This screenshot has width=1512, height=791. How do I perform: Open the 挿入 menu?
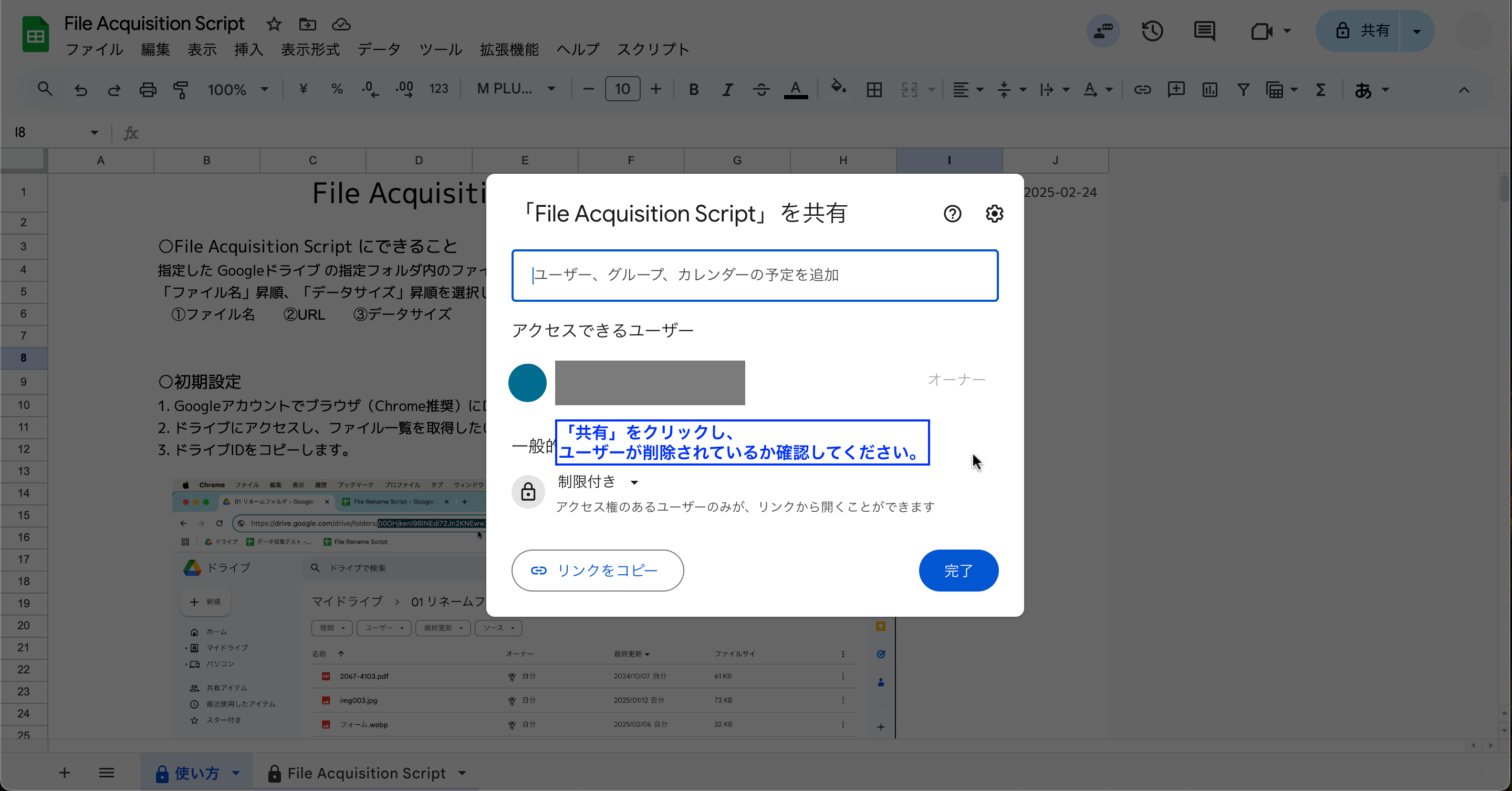click(248, 49)
